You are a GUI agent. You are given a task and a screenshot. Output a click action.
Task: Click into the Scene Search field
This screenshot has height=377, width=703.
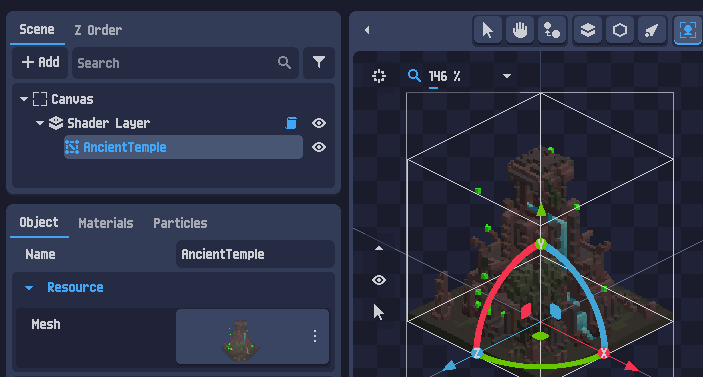click(185, 63)
